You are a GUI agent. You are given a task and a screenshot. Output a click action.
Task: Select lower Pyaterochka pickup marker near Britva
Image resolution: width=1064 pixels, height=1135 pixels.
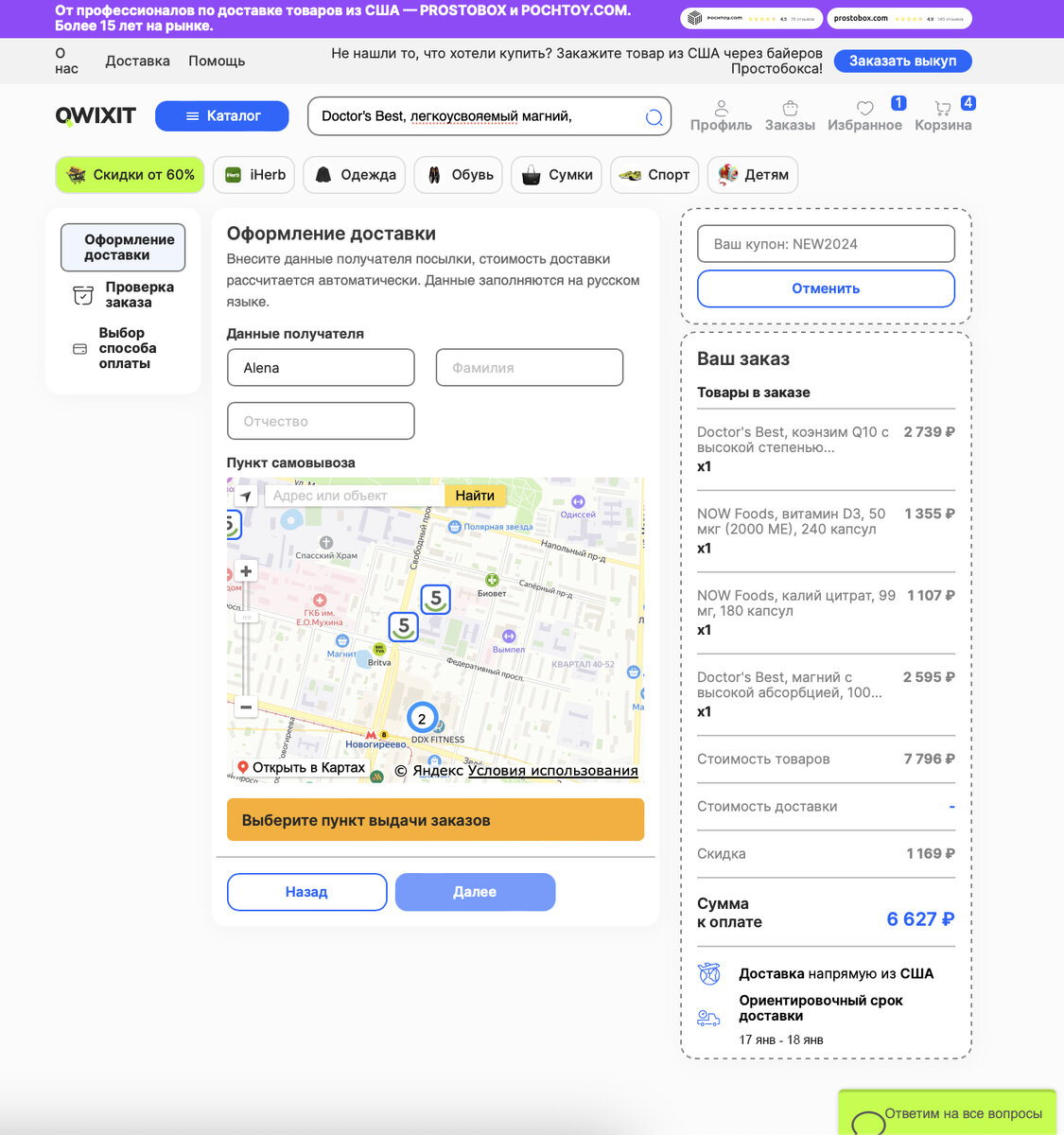404,626
